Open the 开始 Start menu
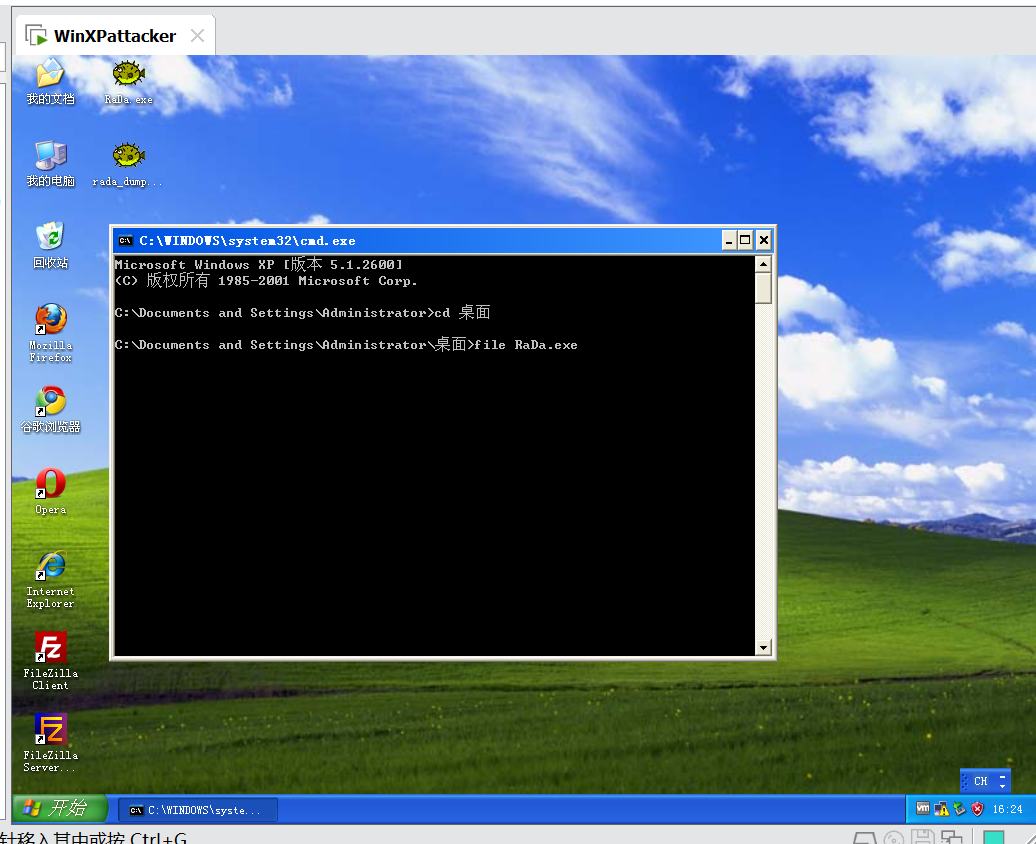The image size is (1036, 844). tap(59, 808)
